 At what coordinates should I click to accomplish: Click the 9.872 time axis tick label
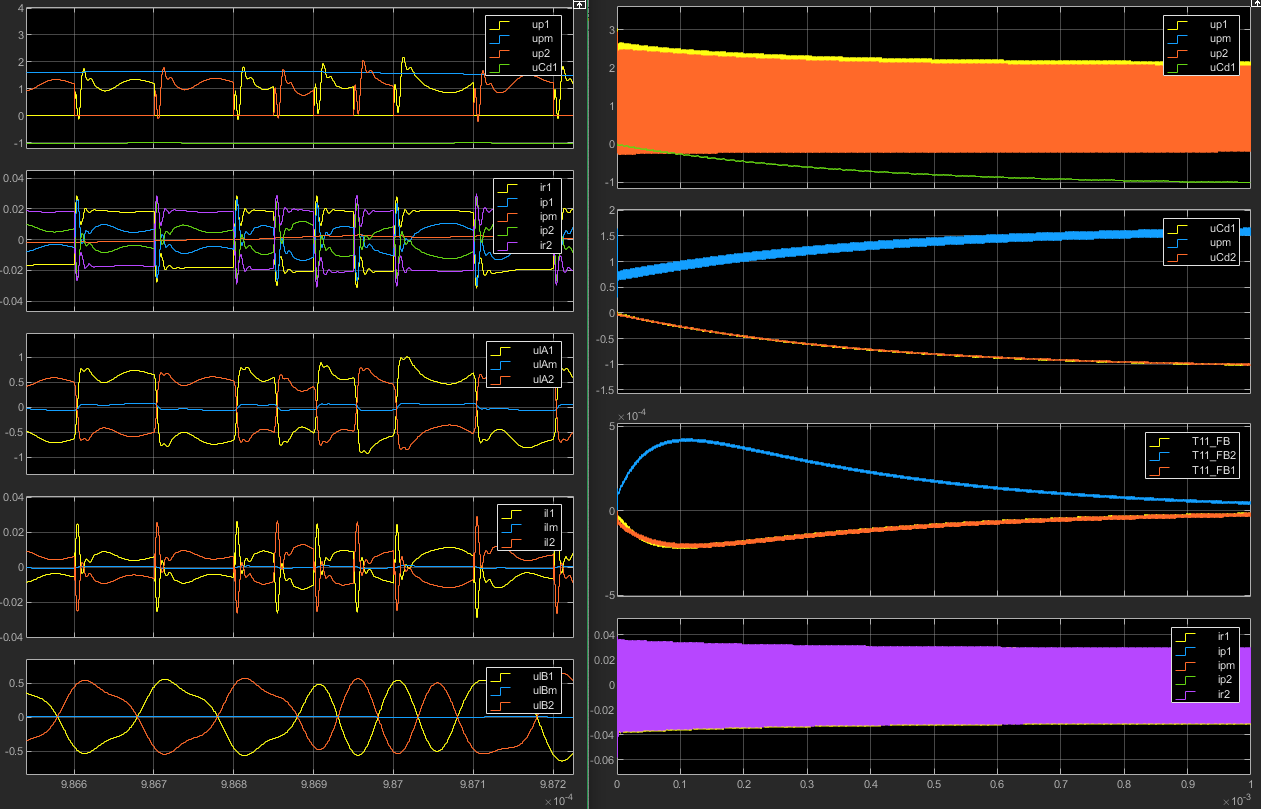tap(553, 787)
